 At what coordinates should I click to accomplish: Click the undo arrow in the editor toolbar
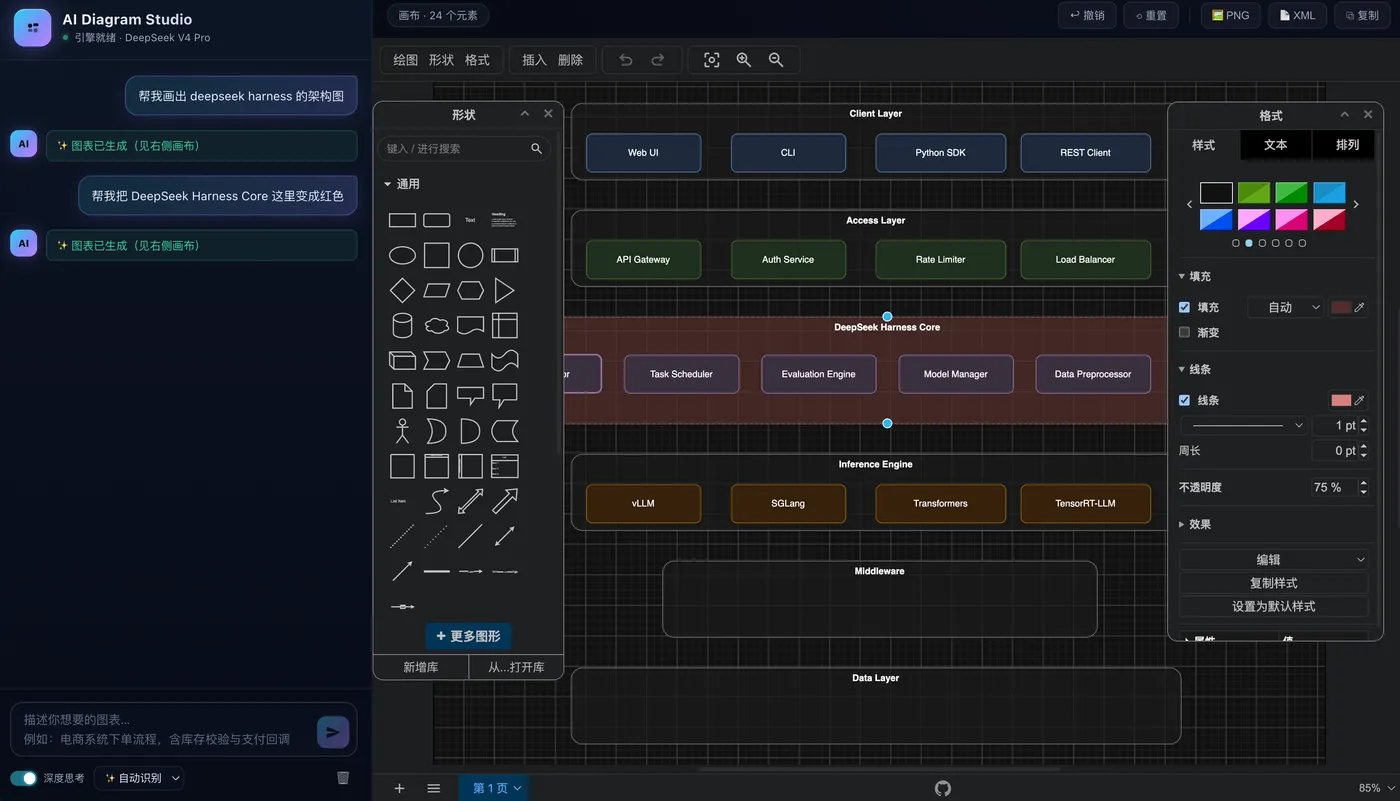626,60
